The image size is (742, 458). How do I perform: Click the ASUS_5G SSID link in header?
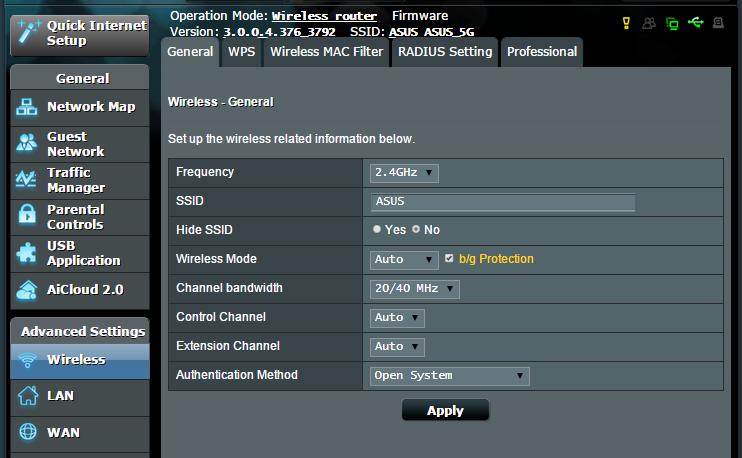[449, 32]
